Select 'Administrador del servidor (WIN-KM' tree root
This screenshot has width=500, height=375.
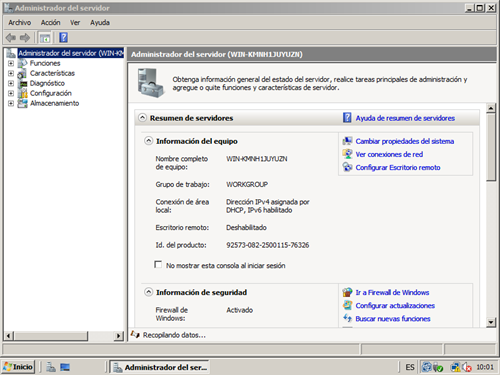coord(71,53)
